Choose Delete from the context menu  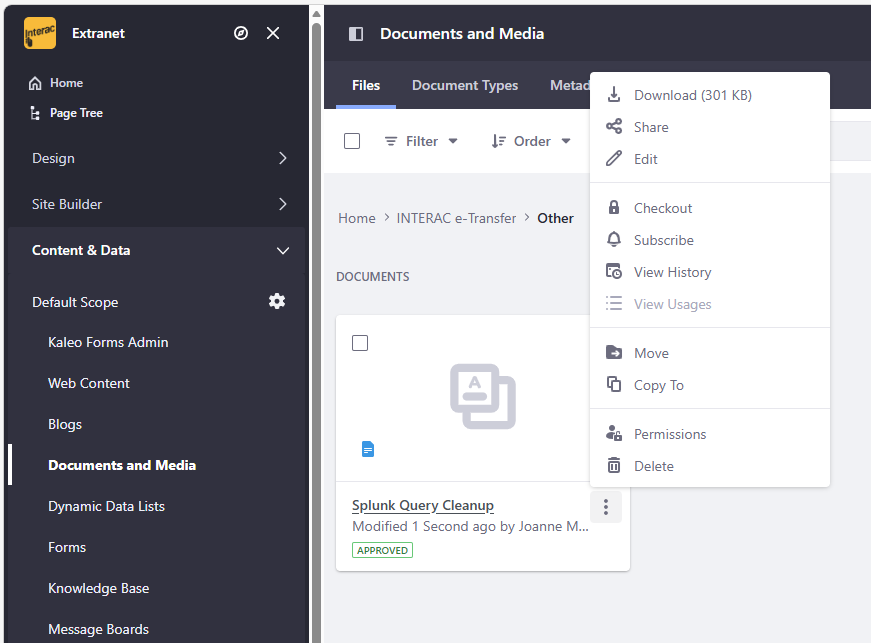pos(710,466)
